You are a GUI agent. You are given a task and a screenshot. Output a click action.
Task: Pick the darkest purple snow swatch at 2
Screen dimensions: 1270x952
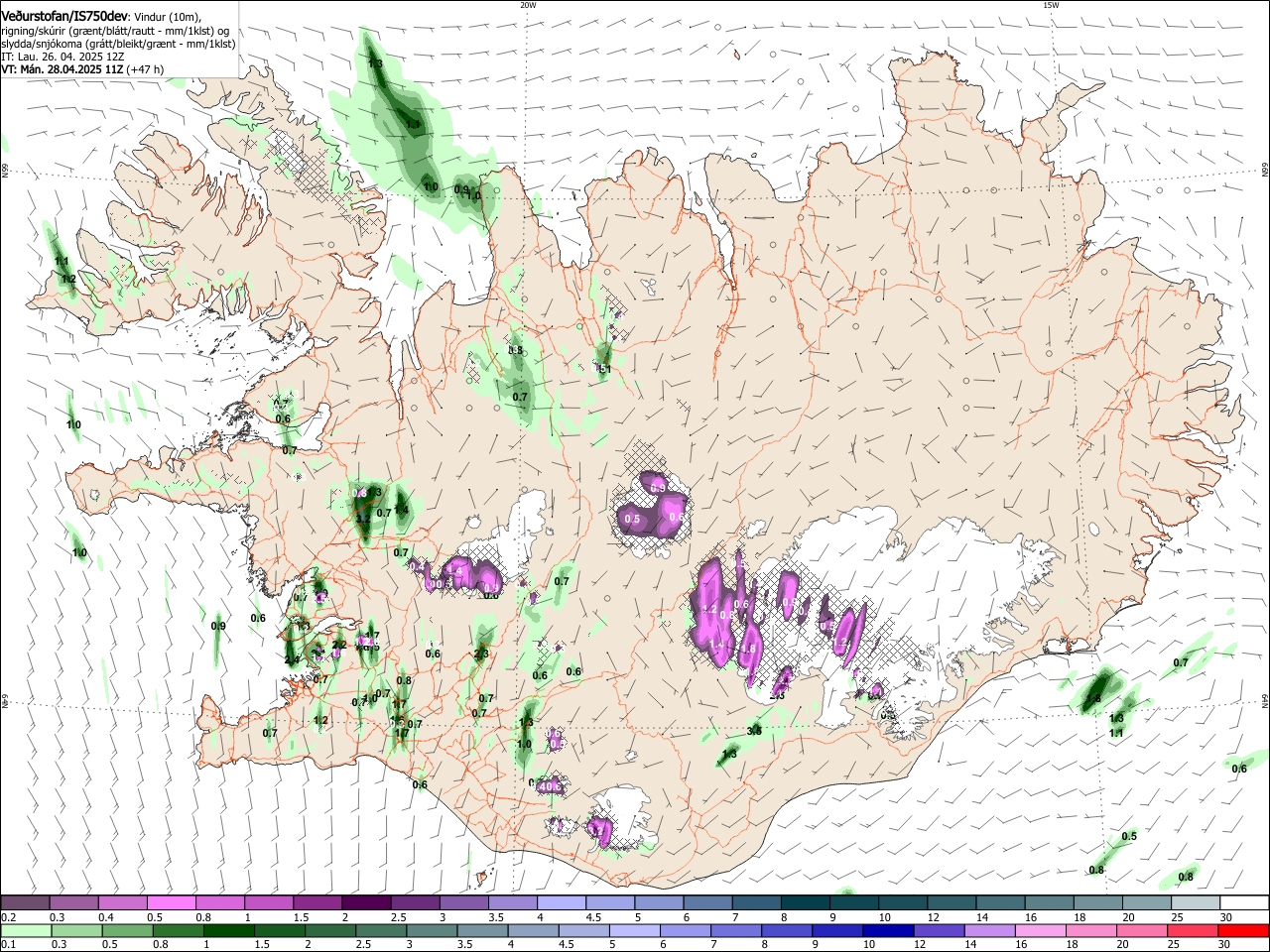pyautogui.click(x=365, y=902)
